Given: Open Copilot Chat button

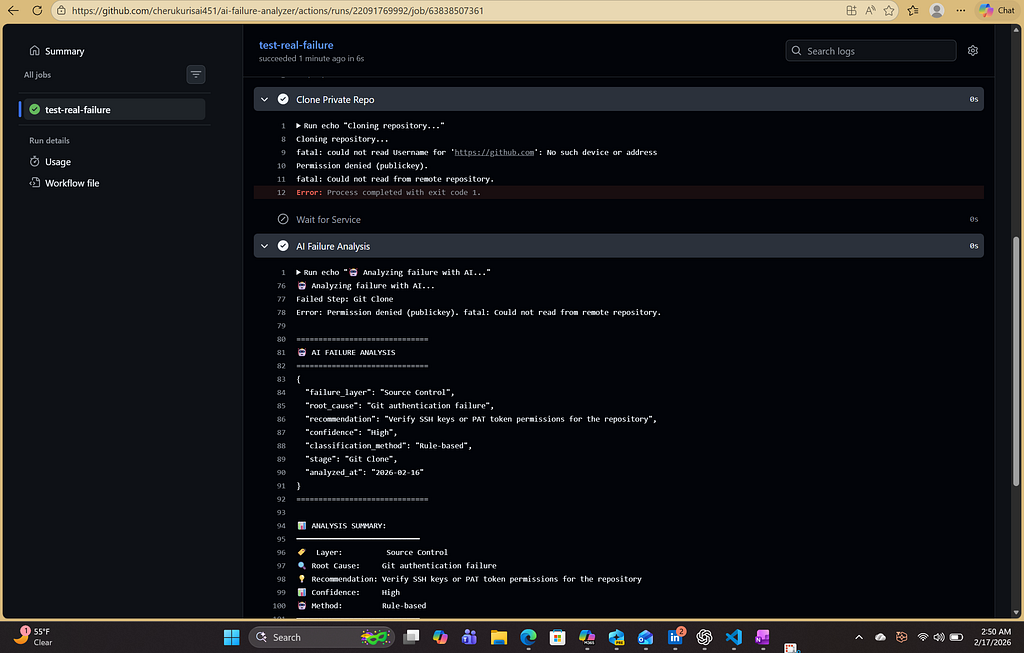Looking at the screenshot, I should click(997, 10).
